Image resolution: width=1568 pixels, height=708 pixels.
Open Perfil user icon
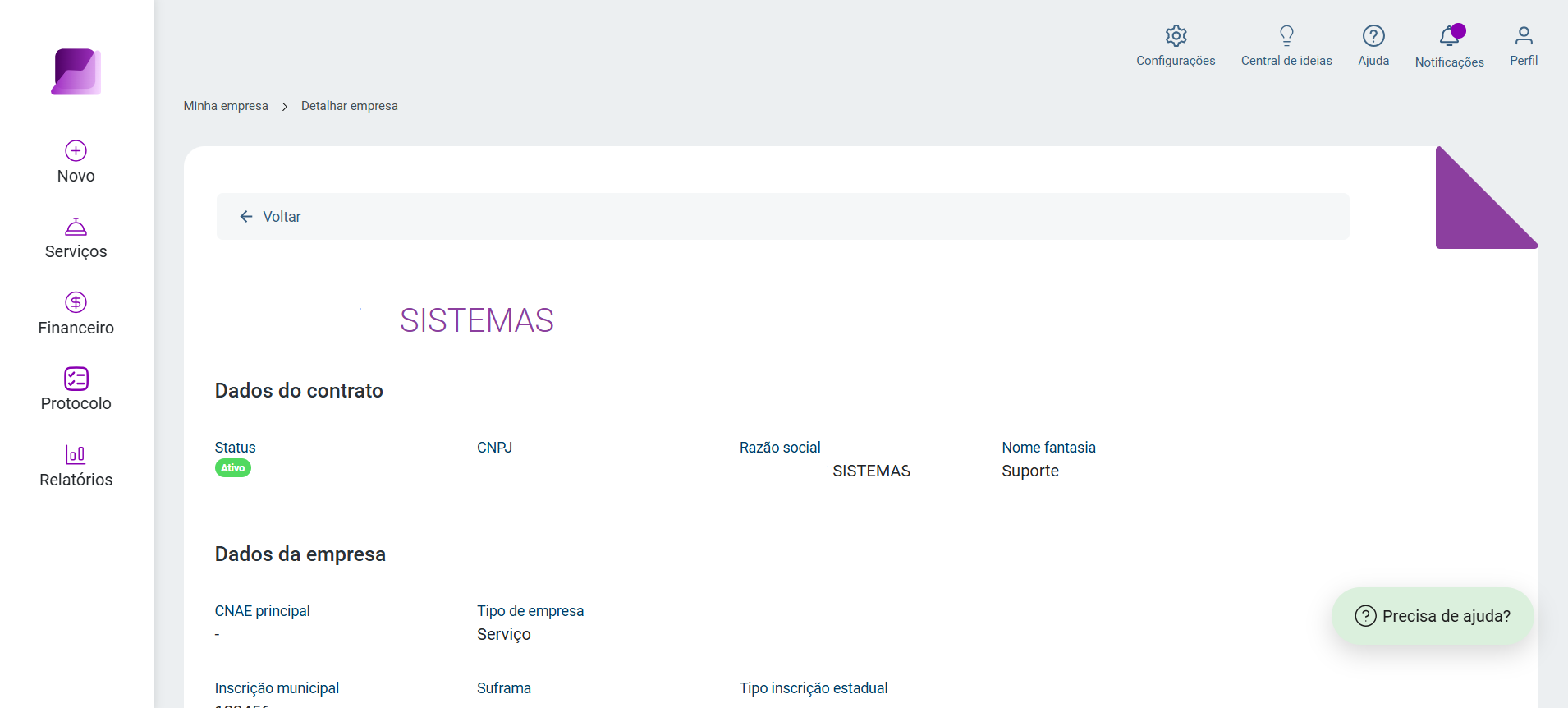coord(1524,35)
